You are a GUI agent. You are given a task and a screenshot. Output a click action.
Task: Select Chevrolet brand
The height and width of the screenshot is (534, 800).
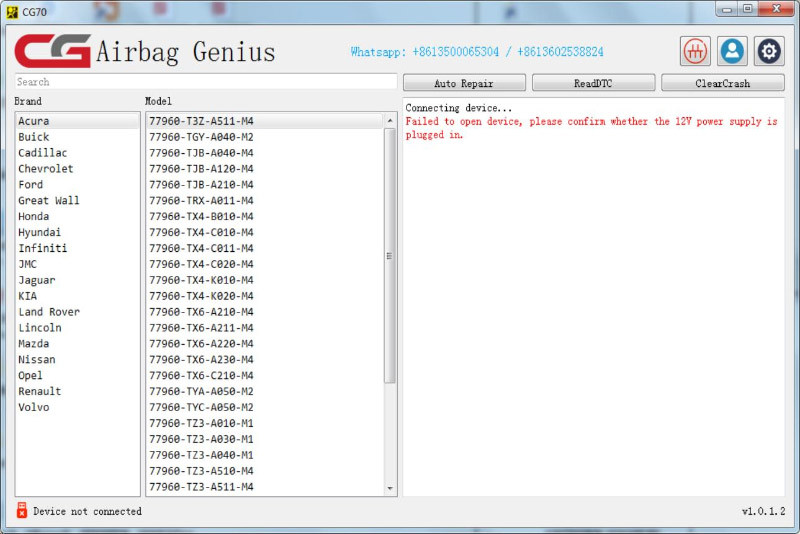pyautogui.click(x=78, y=168)
